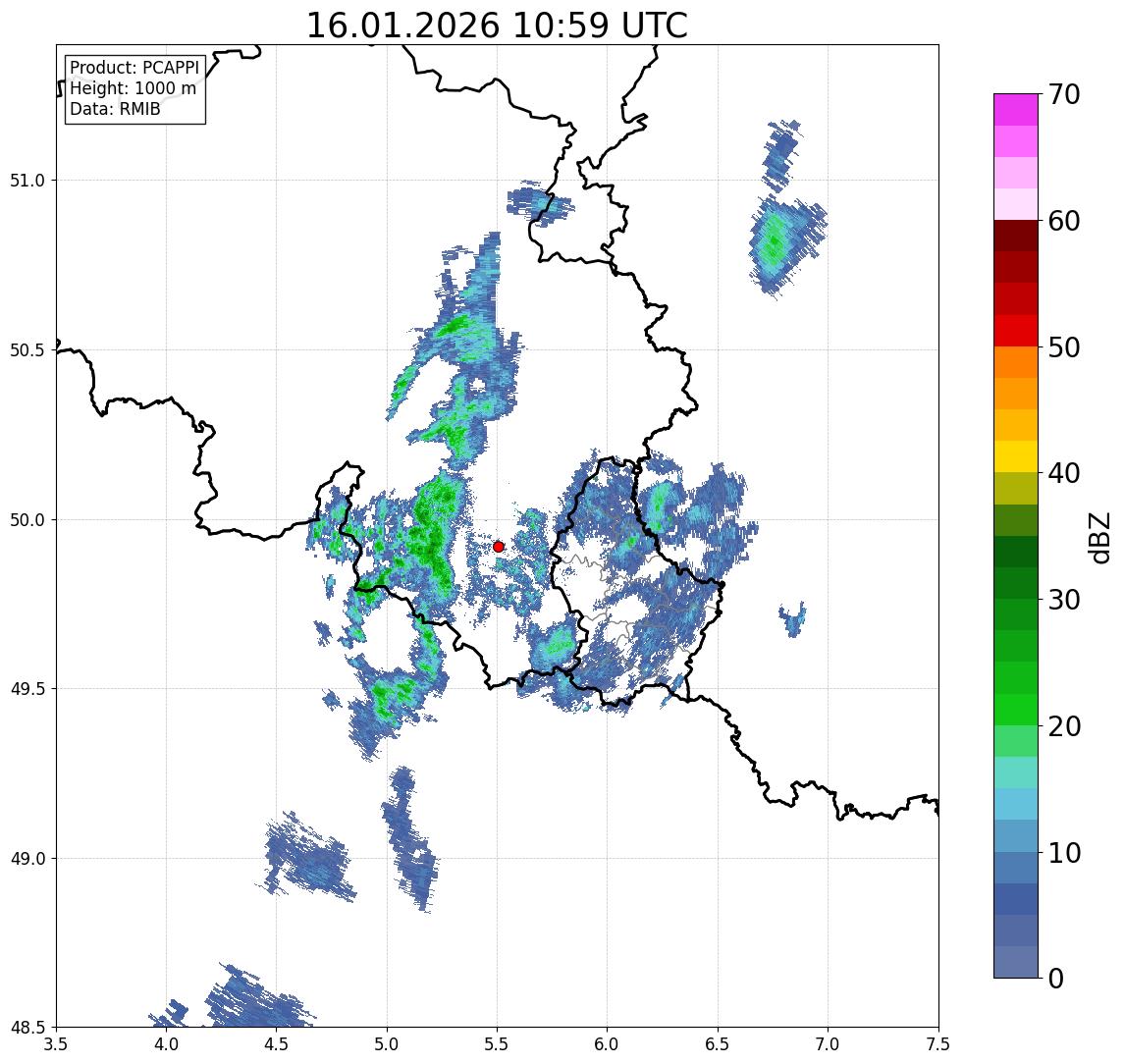Click the colorbar tick value 60
The width and height of the screenshot is (1124, 1064).
[1064, 221]
